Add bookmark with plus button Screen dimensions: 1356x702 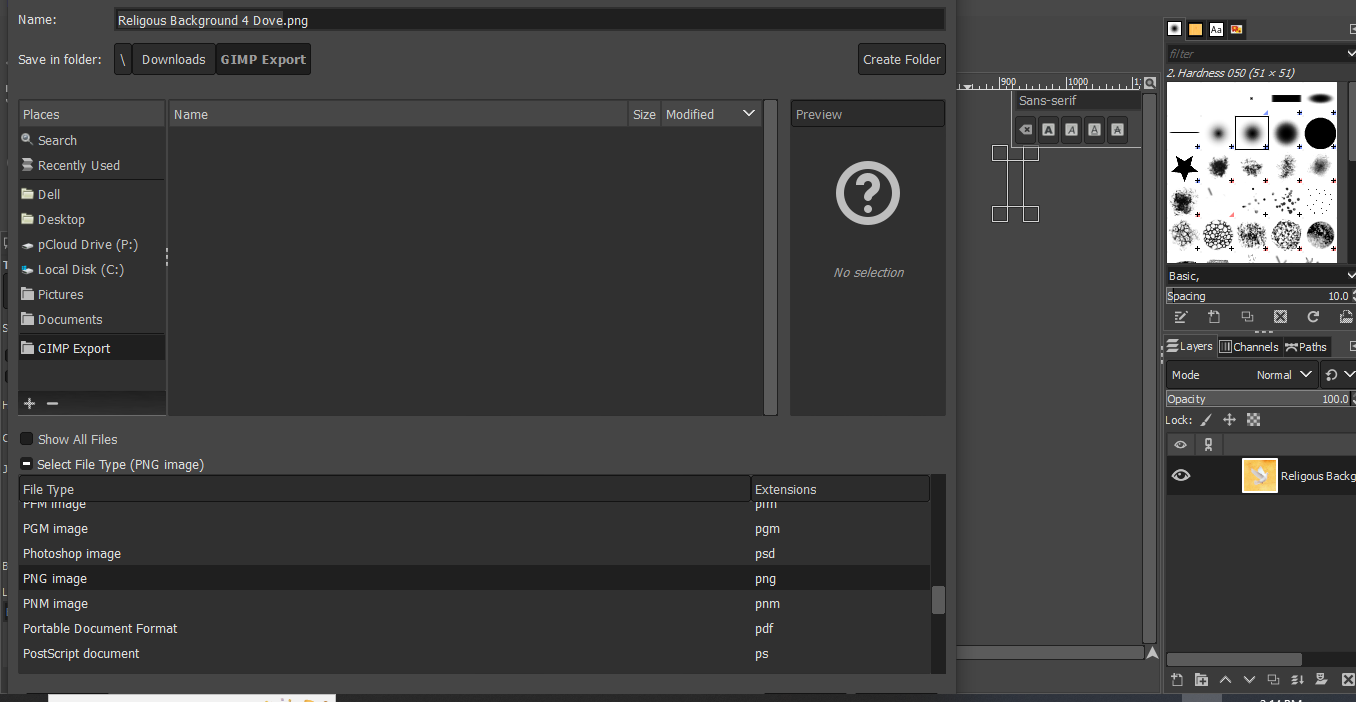(x=29, y=403)
